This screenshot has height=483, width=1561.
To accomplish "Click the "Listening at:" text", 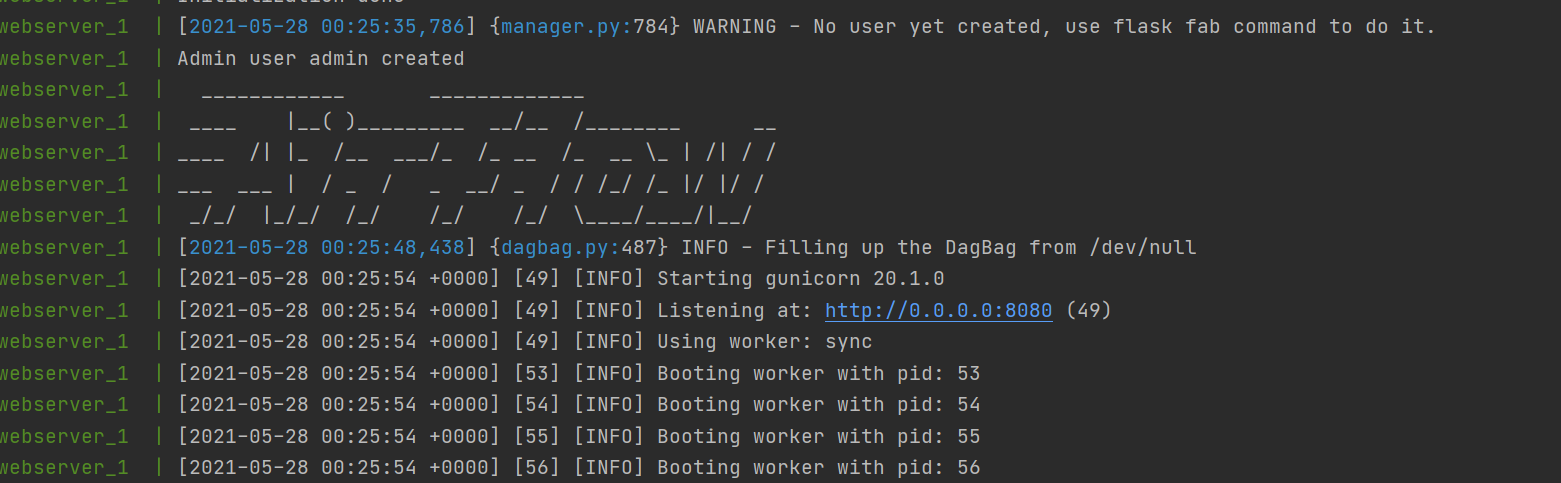I will 735,310.
